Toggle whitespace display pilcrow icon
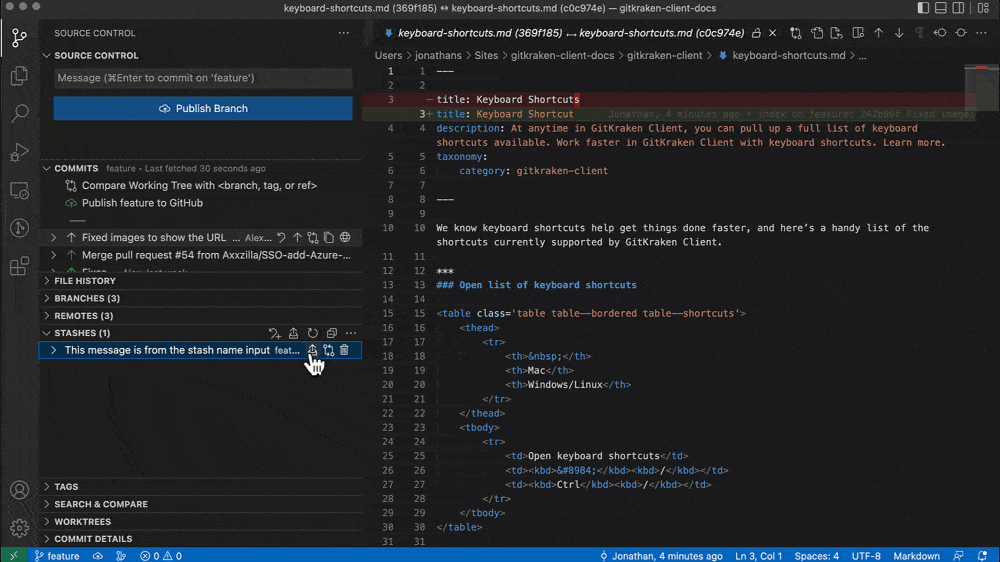1000x562 pixels. tap(920, 33)
